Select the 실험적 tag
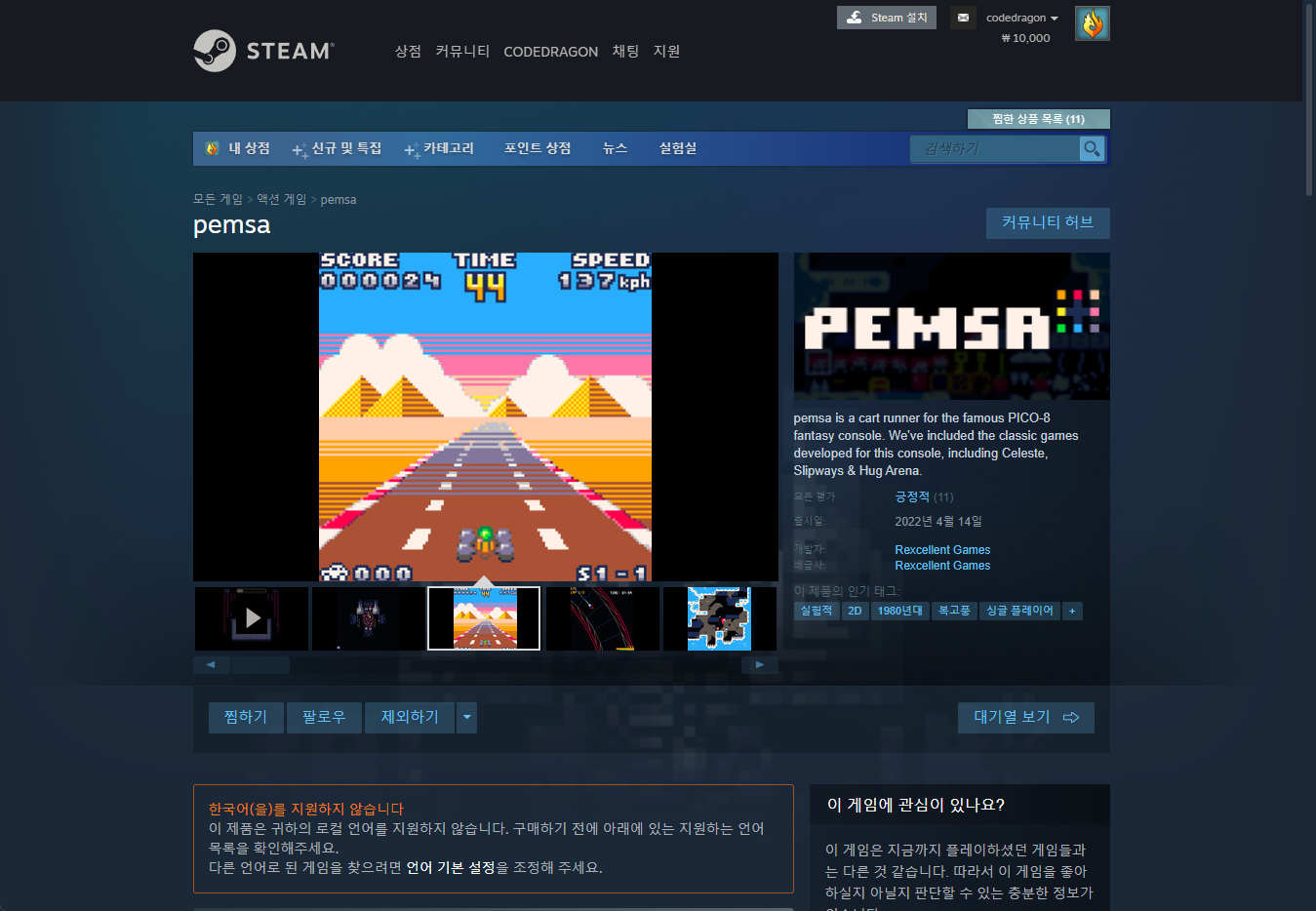 point(817,611)
